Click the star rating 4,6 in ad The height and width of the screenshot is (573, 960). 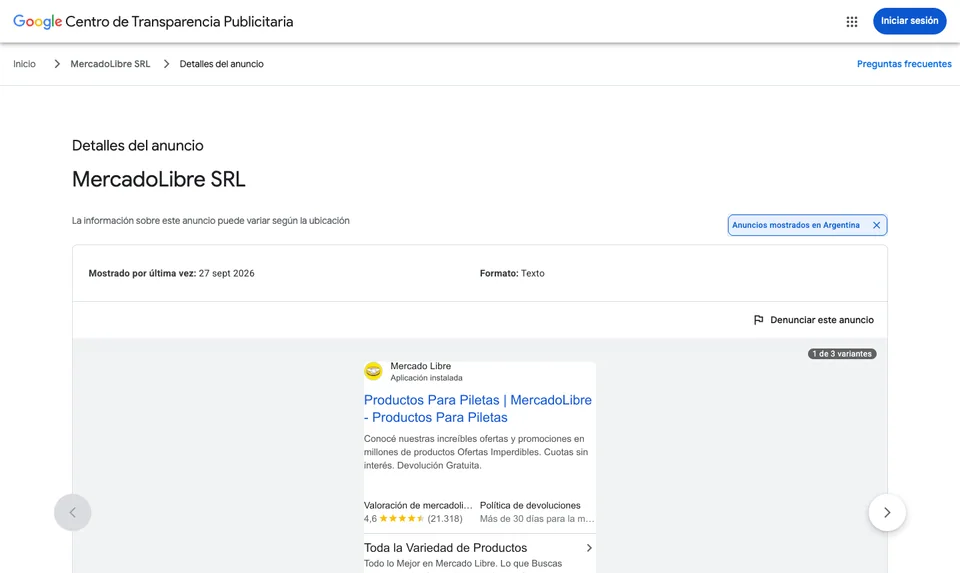(413, 519)
